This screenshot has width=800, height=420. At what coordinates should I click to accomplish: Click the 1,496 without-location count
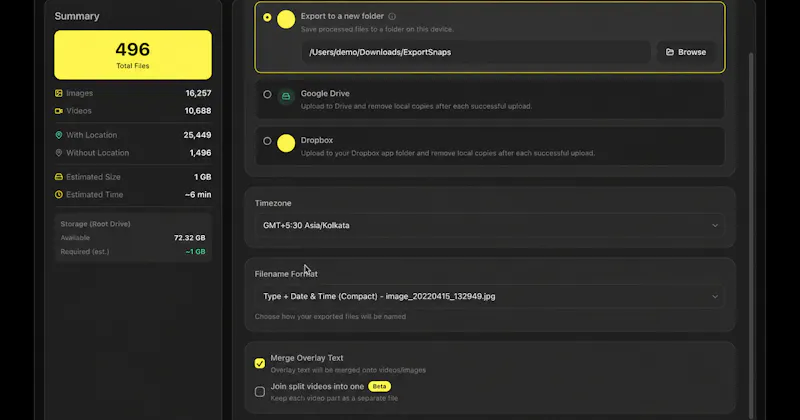(x=200, y=153)
